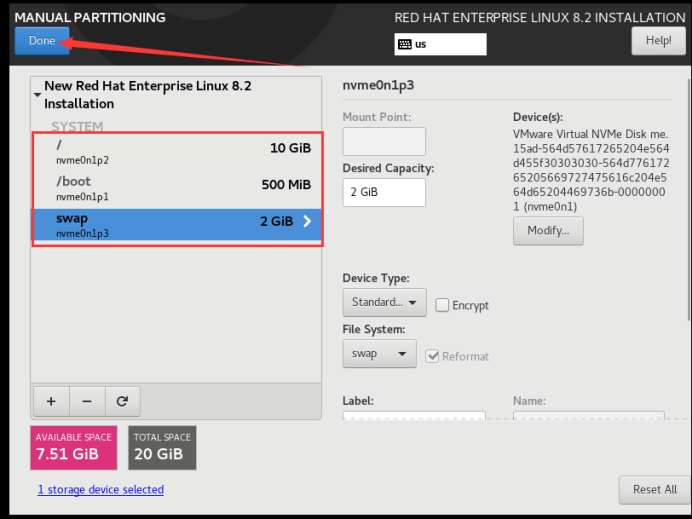Click the SYSTEM section label
The height and width of the screenshot is (519, 692).
77,127
